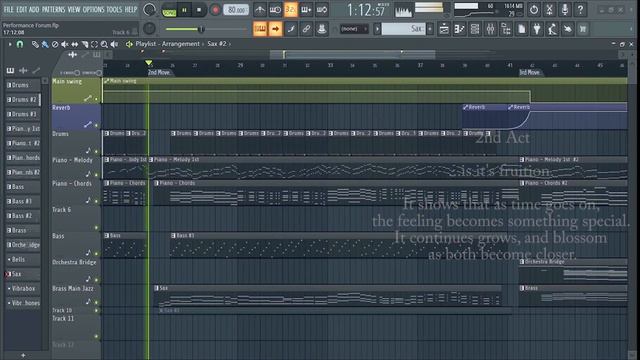
Task: Click the shopping cart content library icon
Action: (583, 29)
